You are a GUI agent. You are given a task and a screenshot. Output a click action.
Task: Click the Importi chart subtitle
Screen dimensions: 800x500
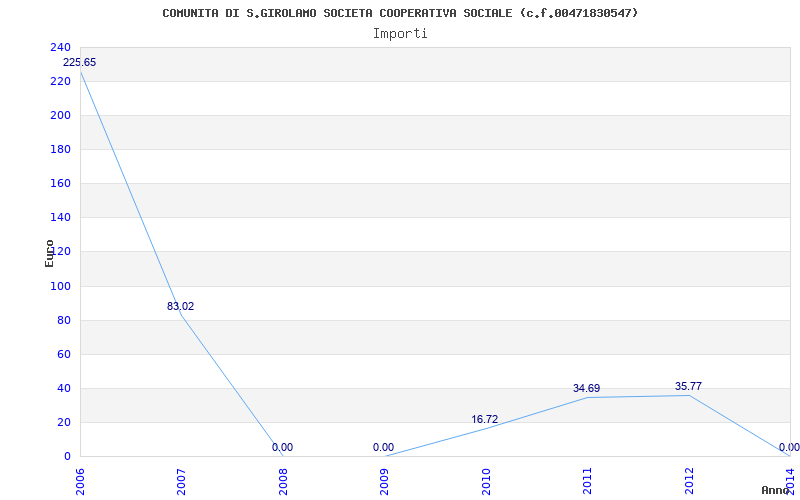(400, 34)
